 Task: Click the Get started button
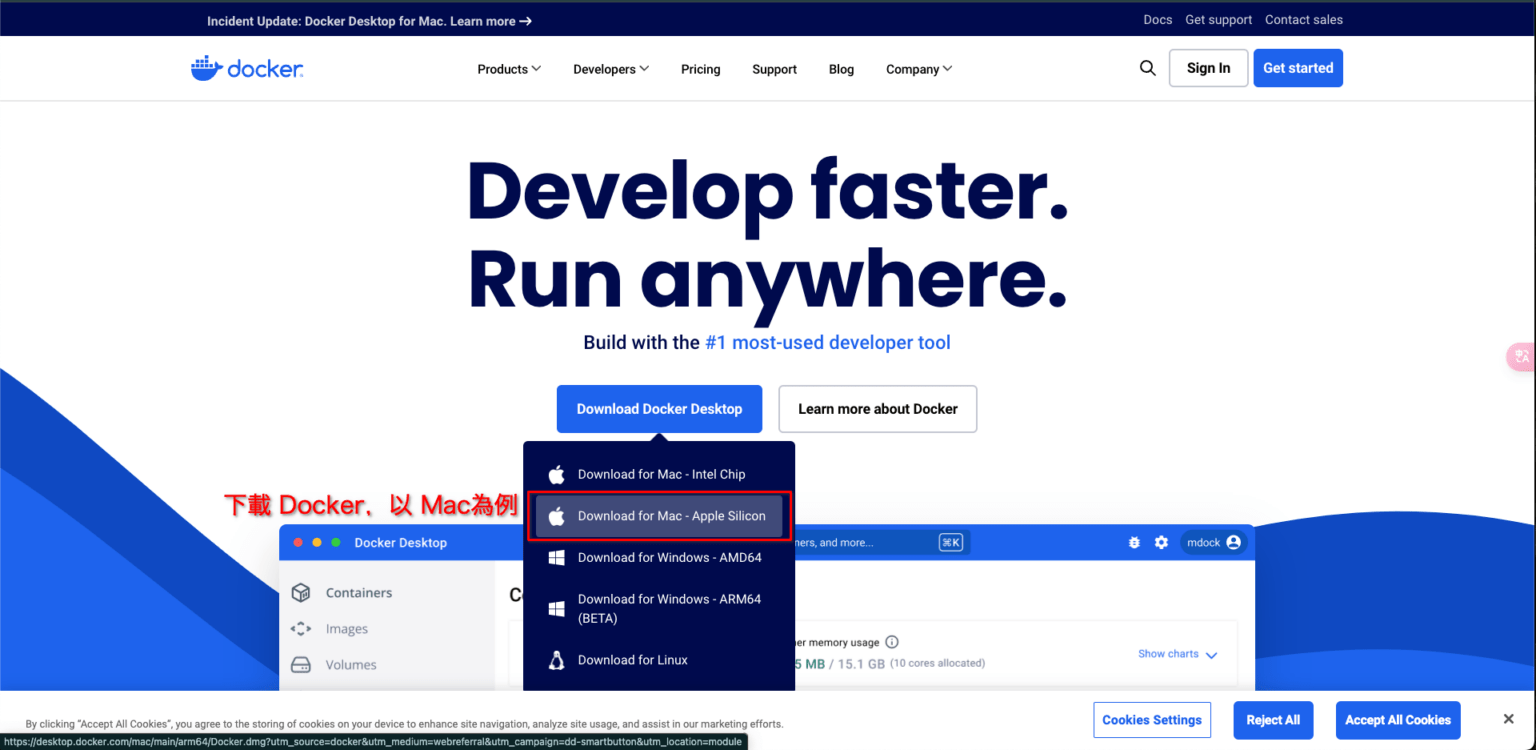click(1298, 68)
